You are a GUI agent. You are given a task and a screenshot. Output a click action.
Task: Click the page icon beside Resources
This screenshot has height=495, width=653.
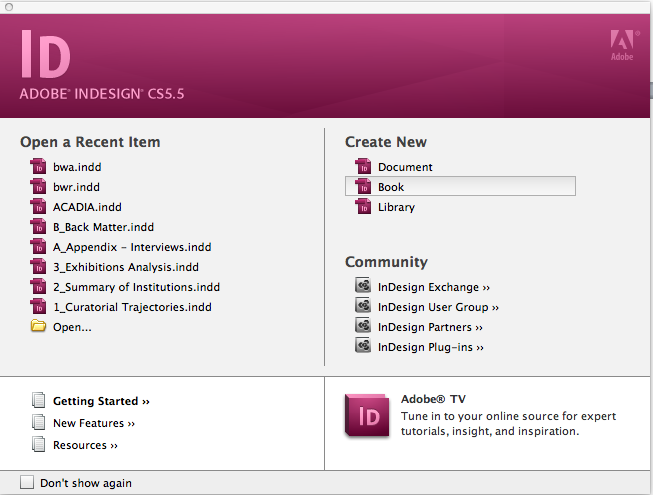coord(39,444)
